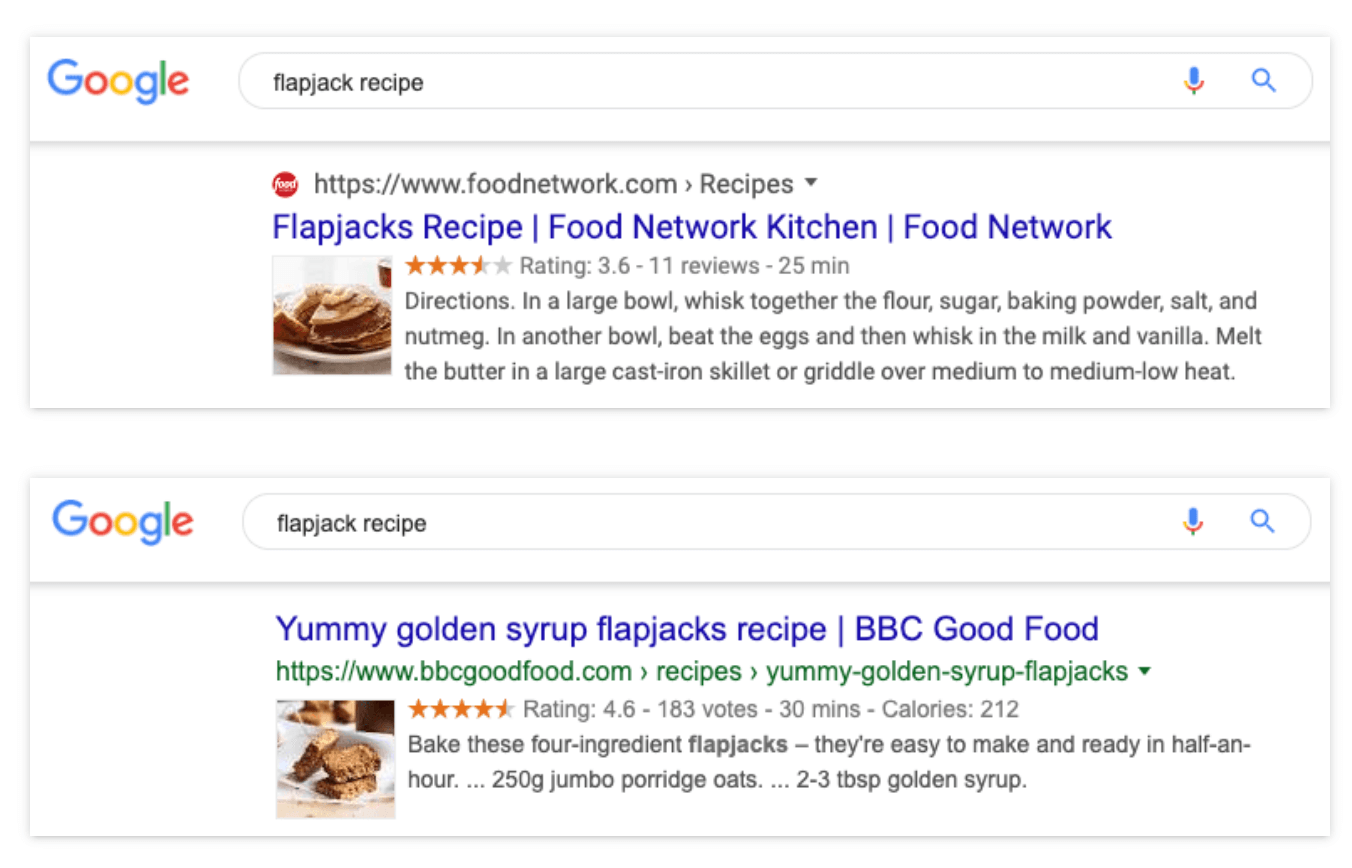Start voice search in the bottom search bar
The height and width of the screenshot is (868, 1352).
click(1192, 521)
